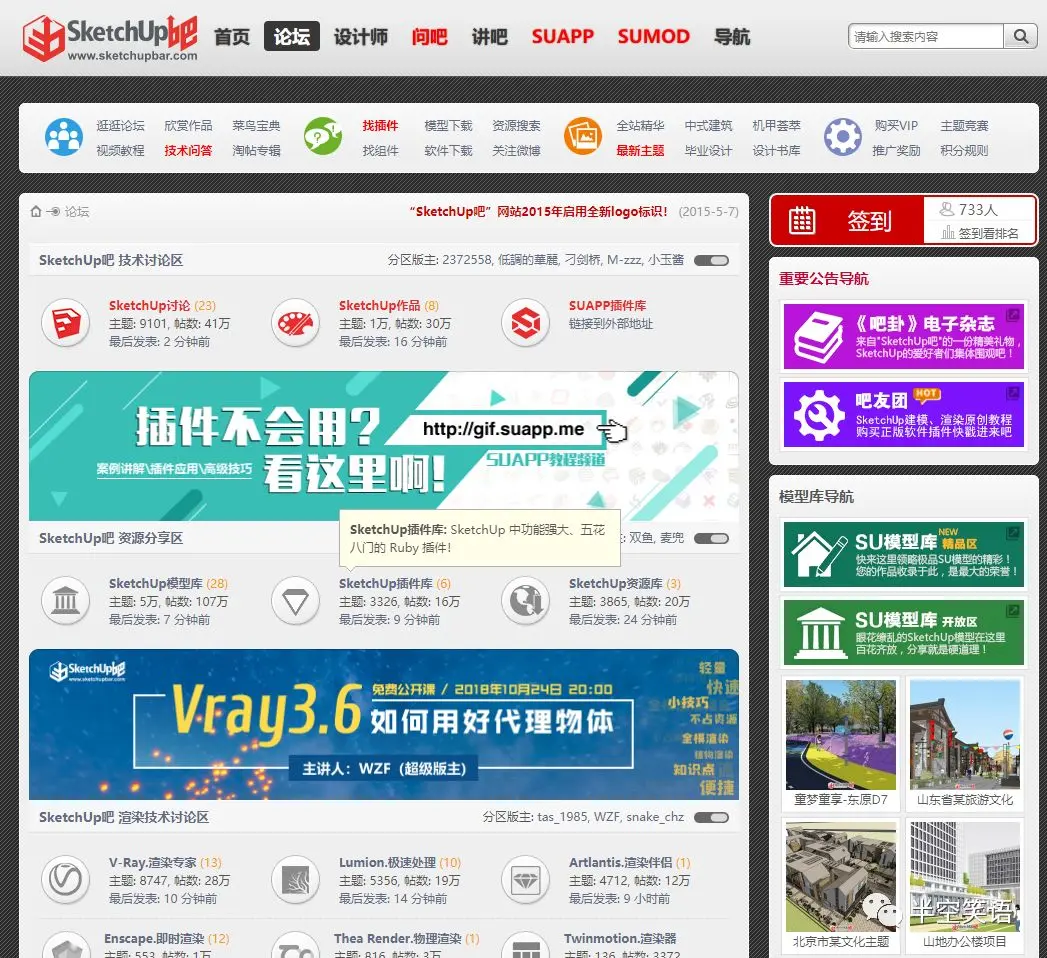Open SketchUp资源库 globe icon
This screenshot has height=958, width=1047.
click(526, 601)
